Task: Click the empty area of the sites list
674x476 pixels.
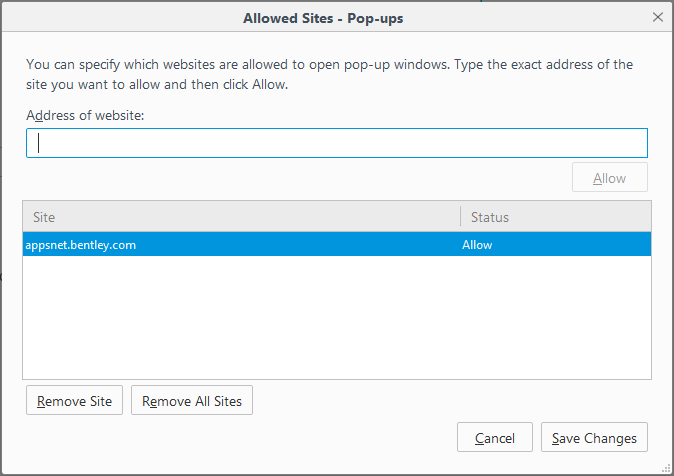Action: [x=337, y=317]
